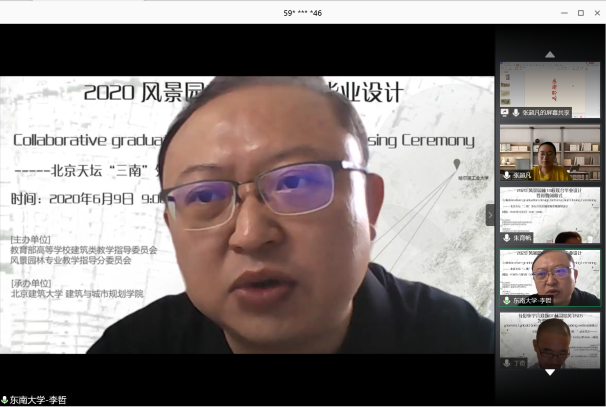Click the meeting ID title 59* *** *46
The width and height of the screenshot is (606, 407).
302,12
